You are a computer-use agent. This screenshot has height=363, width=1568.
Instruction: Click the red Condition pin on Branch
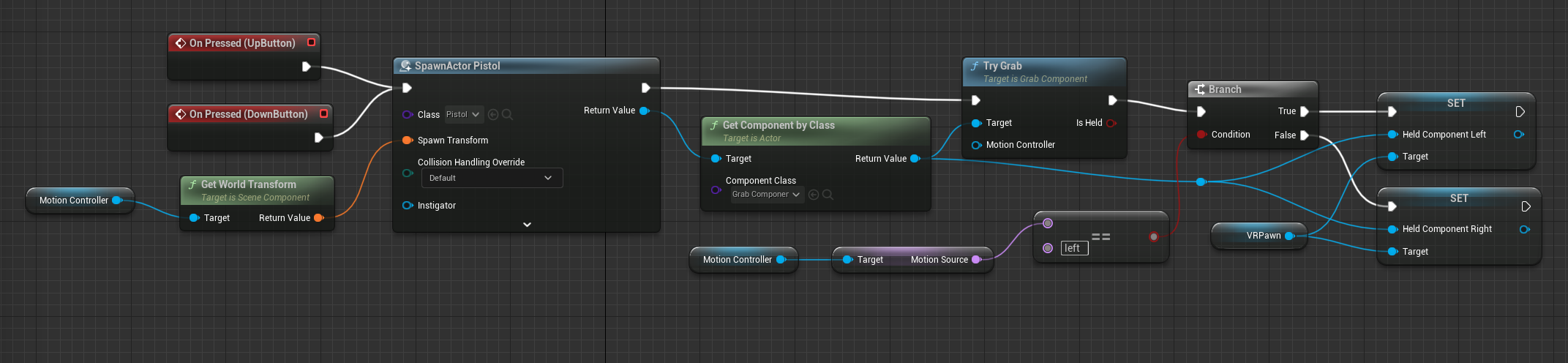pyautogui.click(x=1201, y=135)
